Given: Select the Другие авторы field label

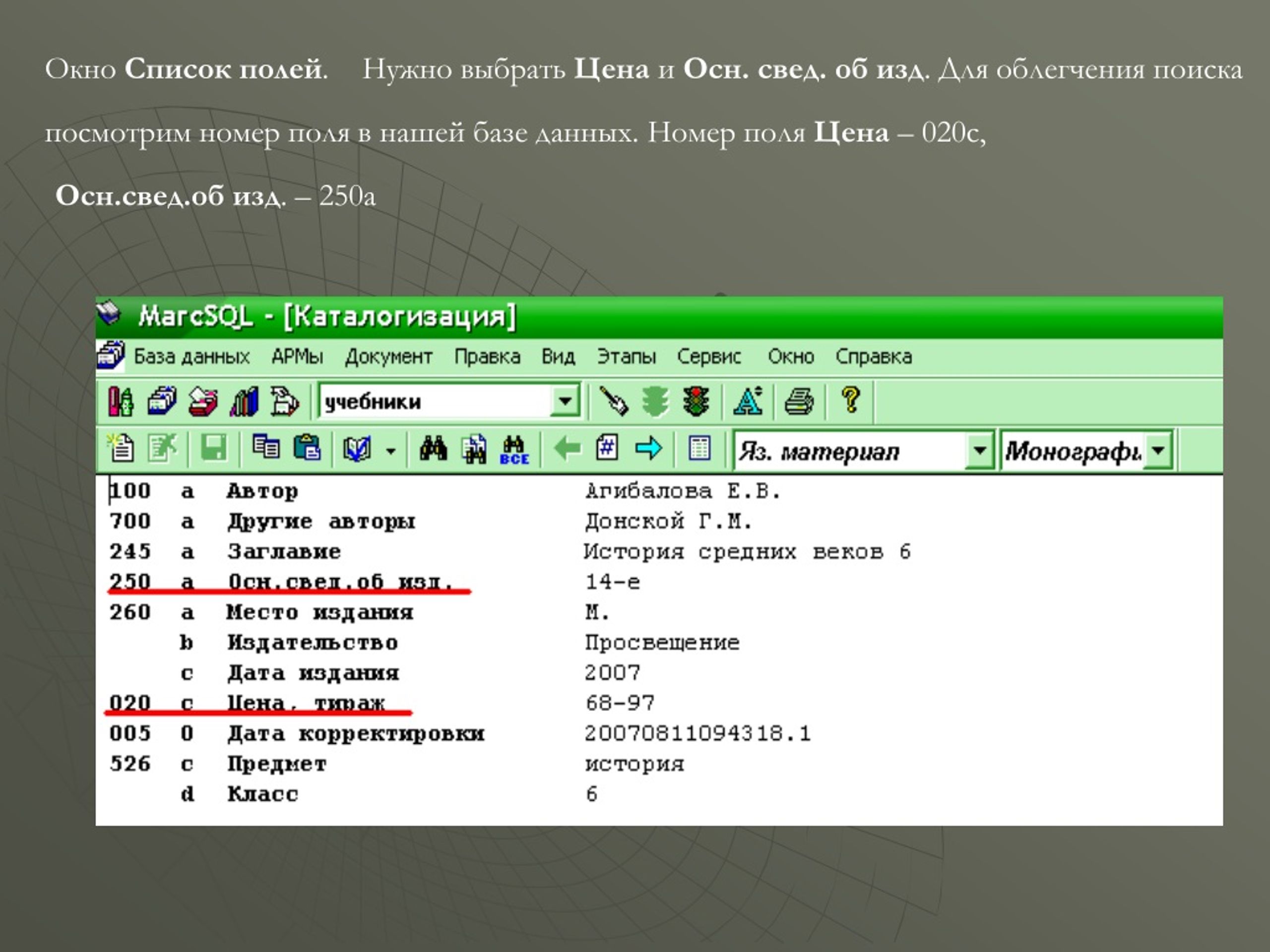Looking at the screenshot, I should [x=321, y=522].
